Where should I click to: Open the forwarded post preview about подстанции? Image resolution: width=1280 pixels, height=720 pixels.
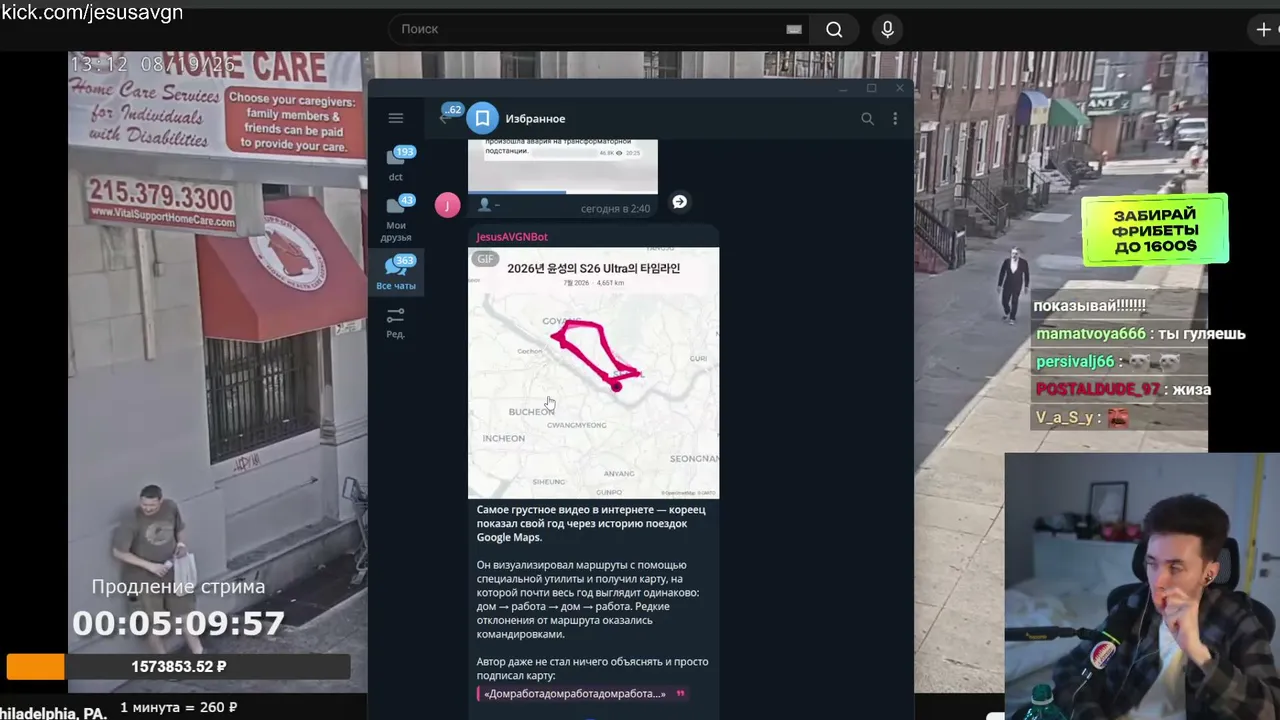(563, 165)
